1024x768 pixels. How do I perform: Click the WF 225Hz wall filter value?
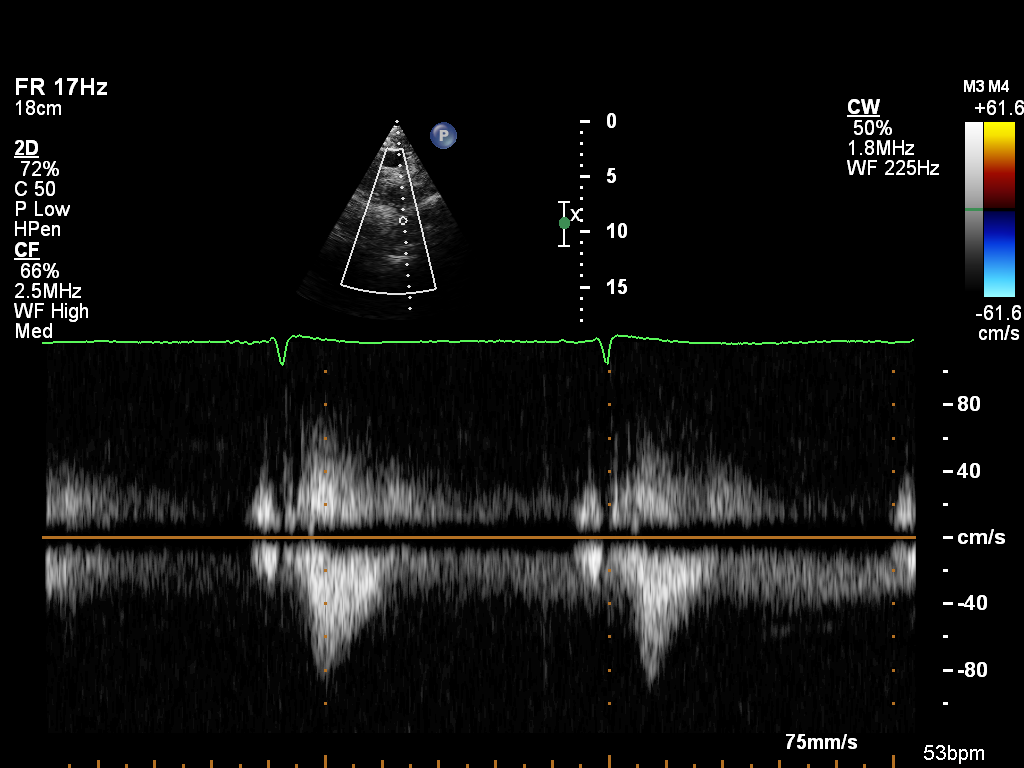coord(893,169)
